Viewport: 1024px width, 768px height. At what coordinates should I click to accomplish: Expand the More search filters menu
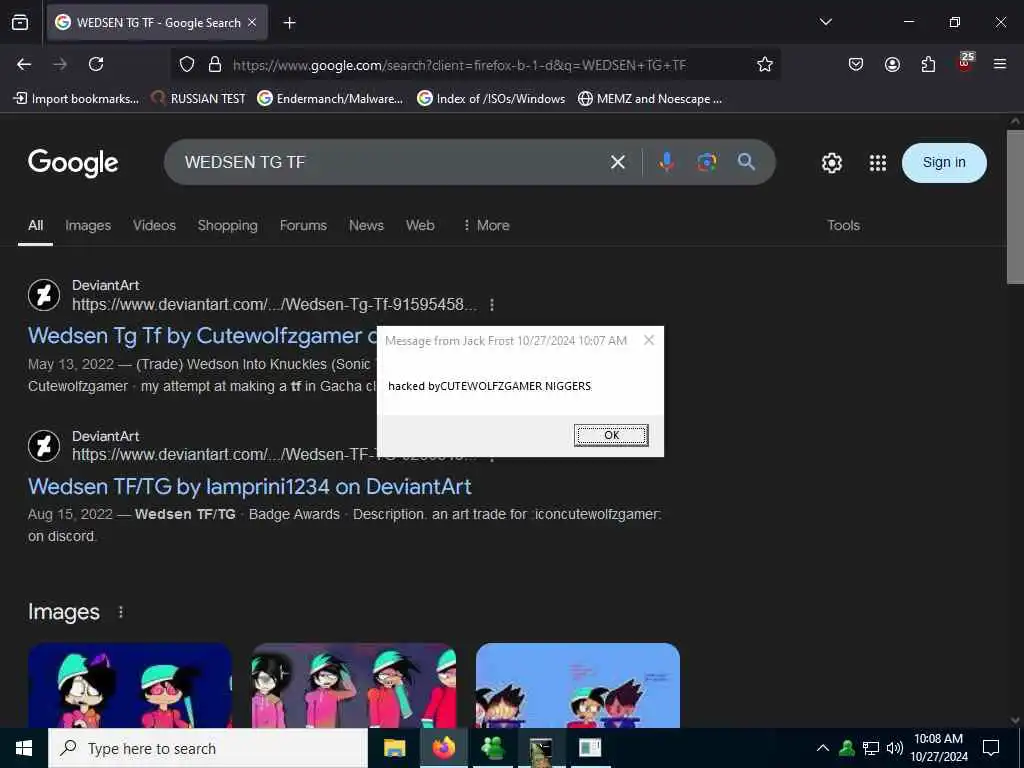click(x=486, y=225)
